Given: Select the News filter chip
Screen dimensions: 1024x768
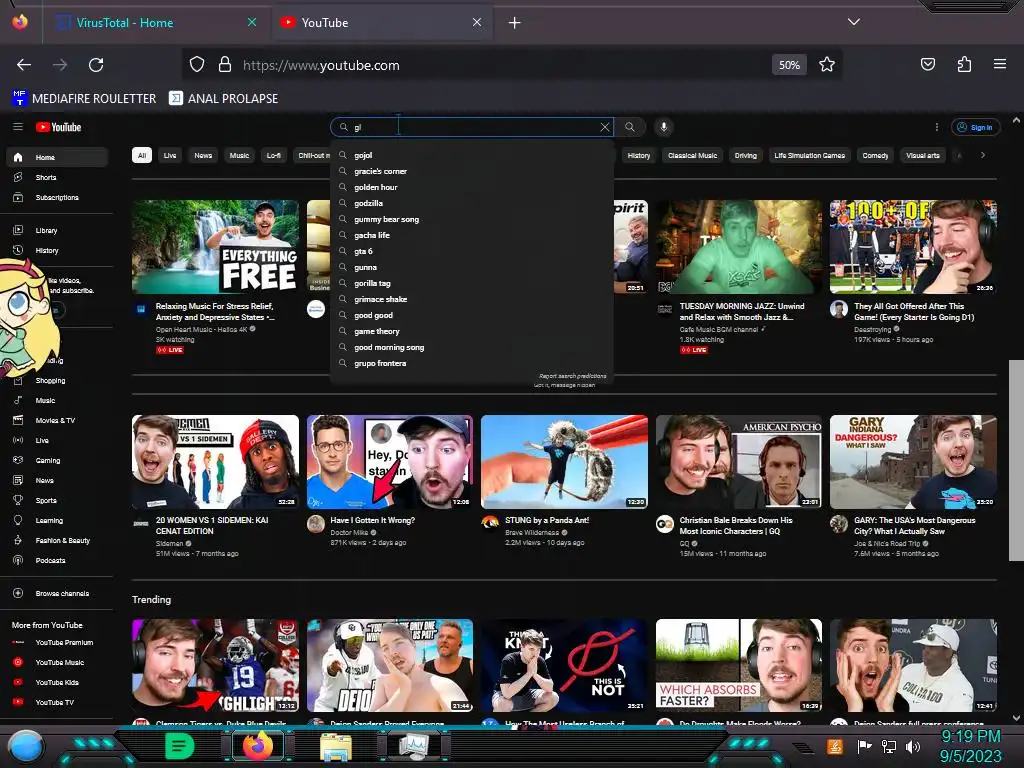Looking at the screenshot, I should [203, 155].
